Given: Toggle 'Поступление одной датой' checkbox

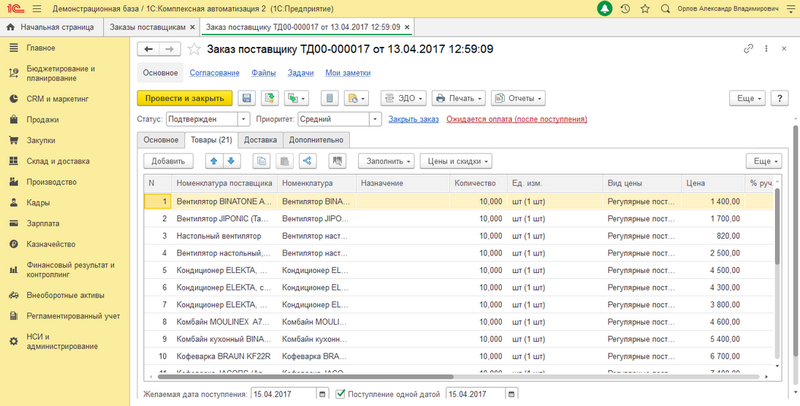Looking at the screenshot, I should [x=341, y=394].
